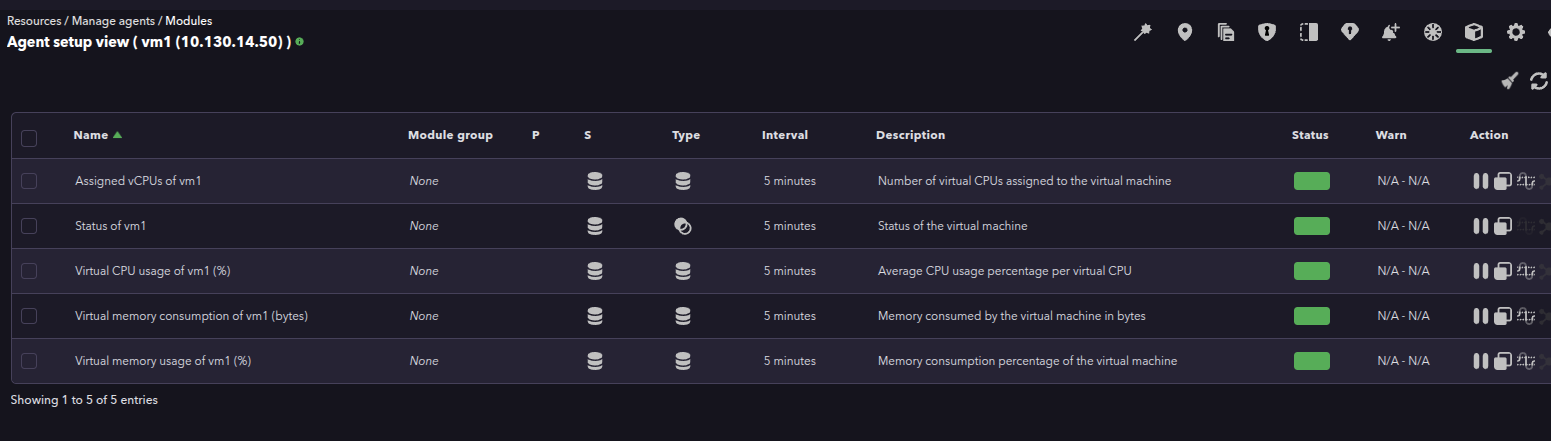Click the broom cleanup icon
The height and width of the screenshot is (441, 1551).
pos(1510,81)
